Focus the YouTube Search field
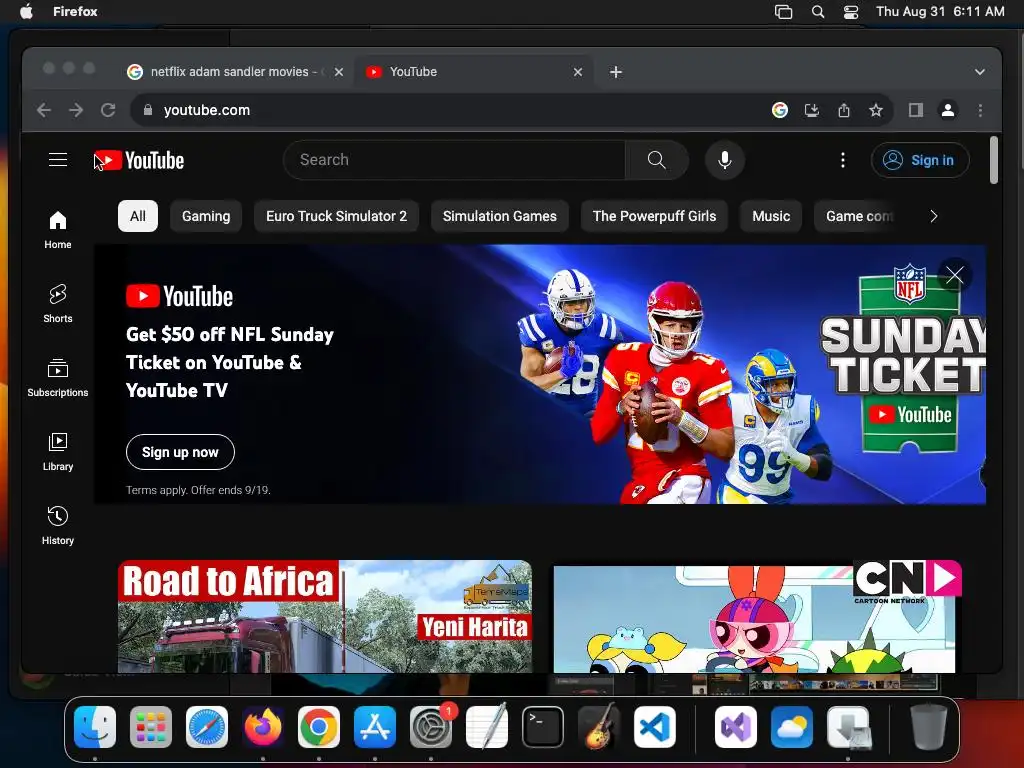 tap(454, 160)
